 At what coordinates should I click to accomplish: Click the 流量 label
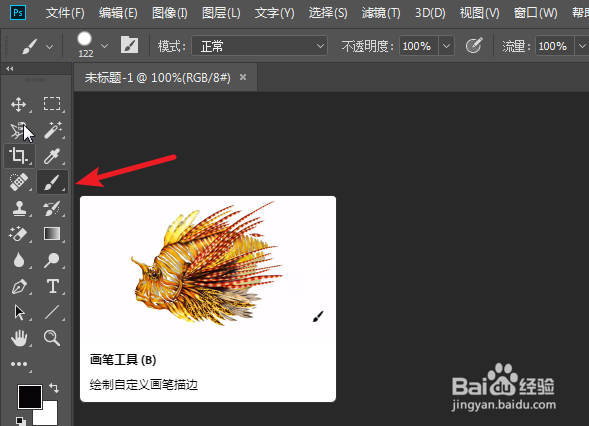pos(517,47)
